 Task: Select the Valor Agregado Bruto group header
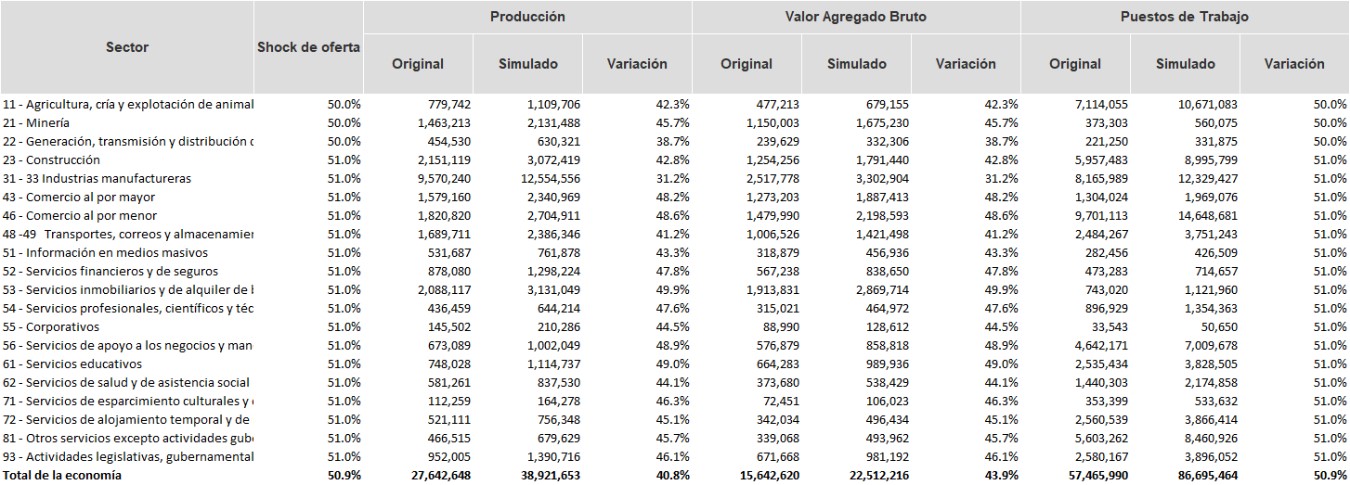point(855,17)
